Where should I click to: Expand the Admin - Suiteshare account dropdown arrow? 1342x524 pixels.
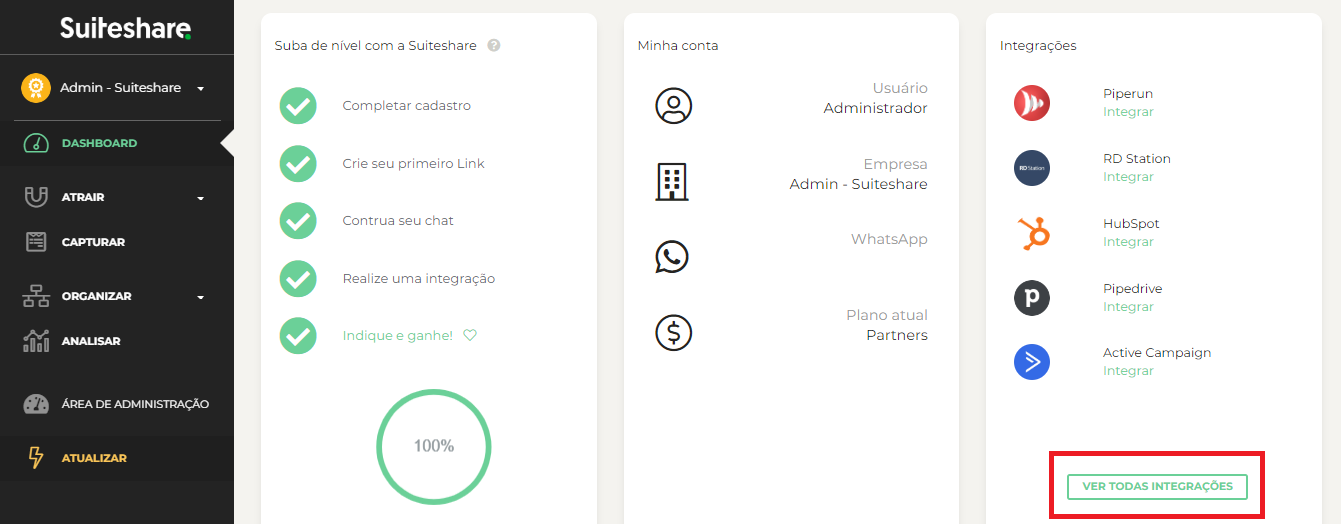[x=201, y=89]
